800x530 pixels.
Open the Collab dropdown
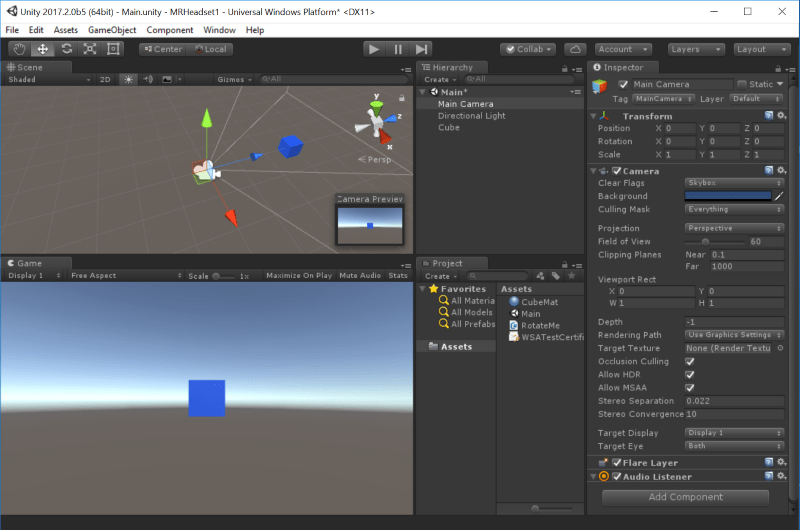click(x=528, y=49)
